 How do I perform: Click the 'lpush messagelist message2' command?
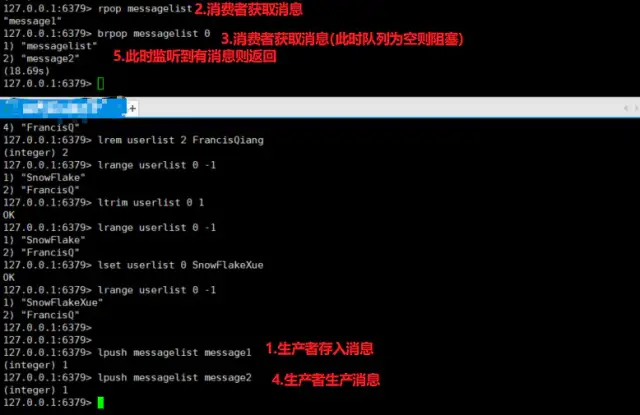(174, 377)
